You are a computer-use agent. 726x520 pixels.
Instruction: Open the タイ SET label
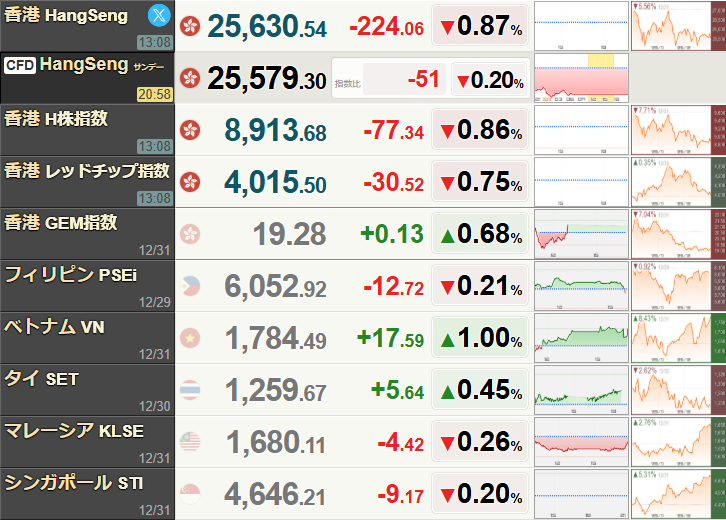[42, 379]
